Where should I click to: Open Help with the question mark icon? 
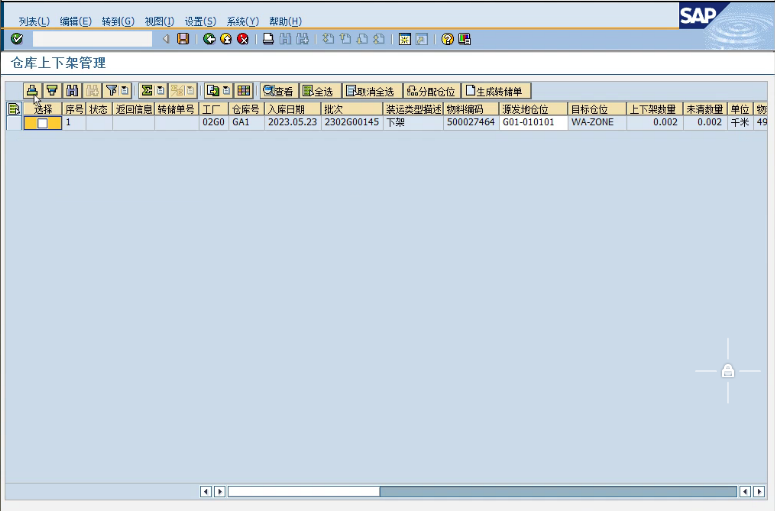[447, 39]
